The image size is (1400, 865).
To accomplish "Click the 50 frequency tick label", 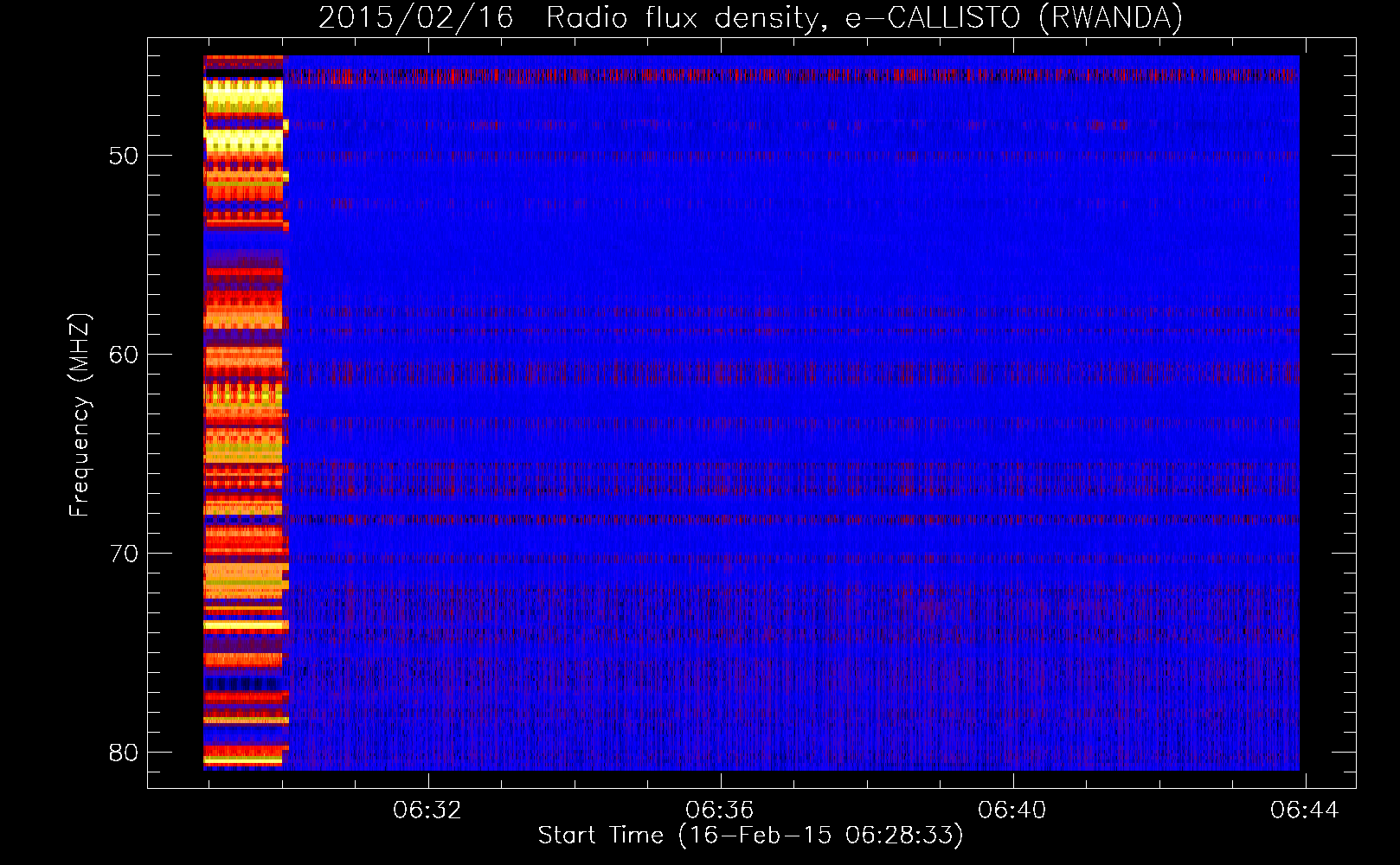I will coord(124,157).
